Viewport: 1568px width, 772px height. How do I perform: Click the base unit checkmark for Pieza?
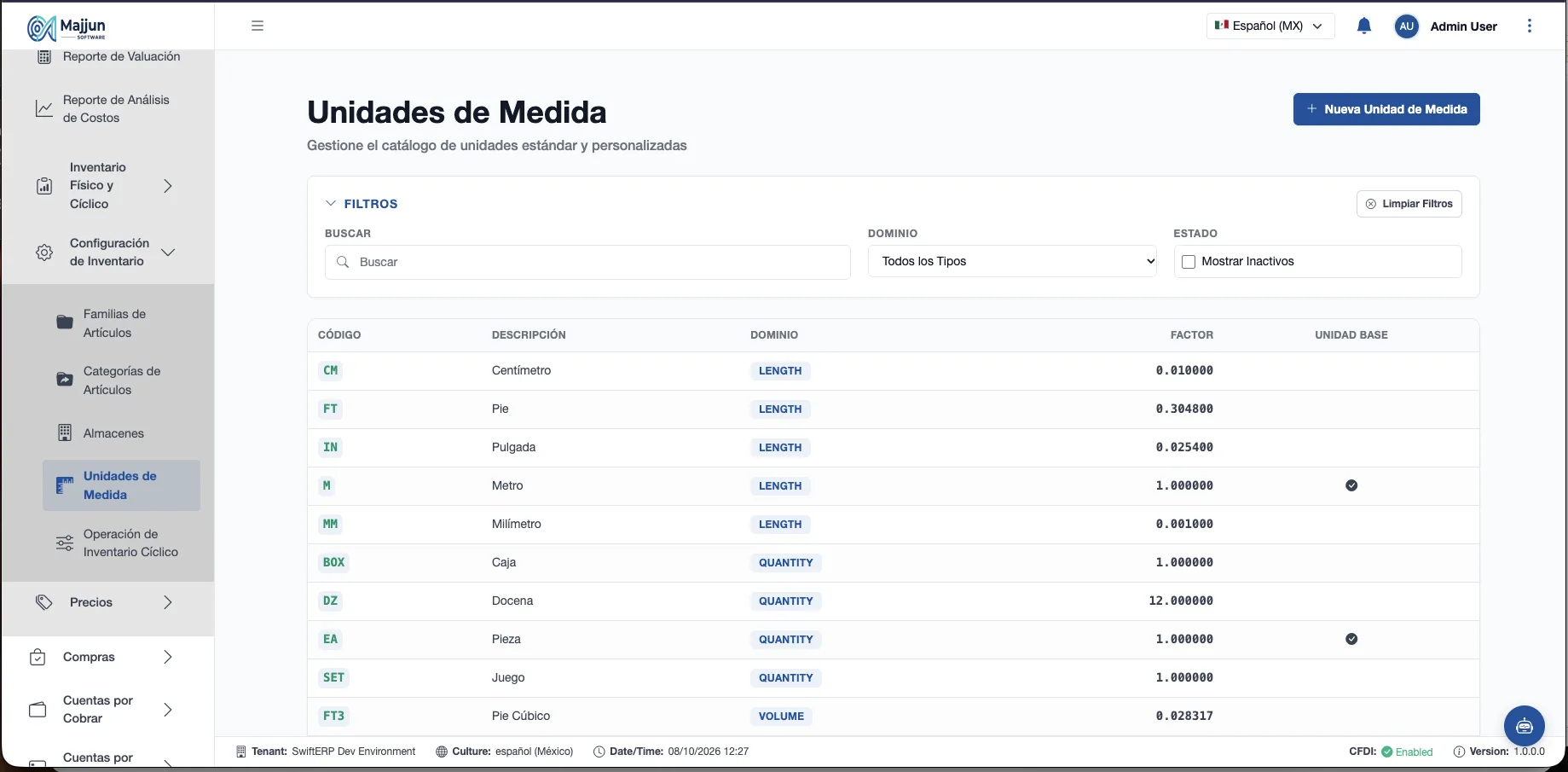[1351, 639]
